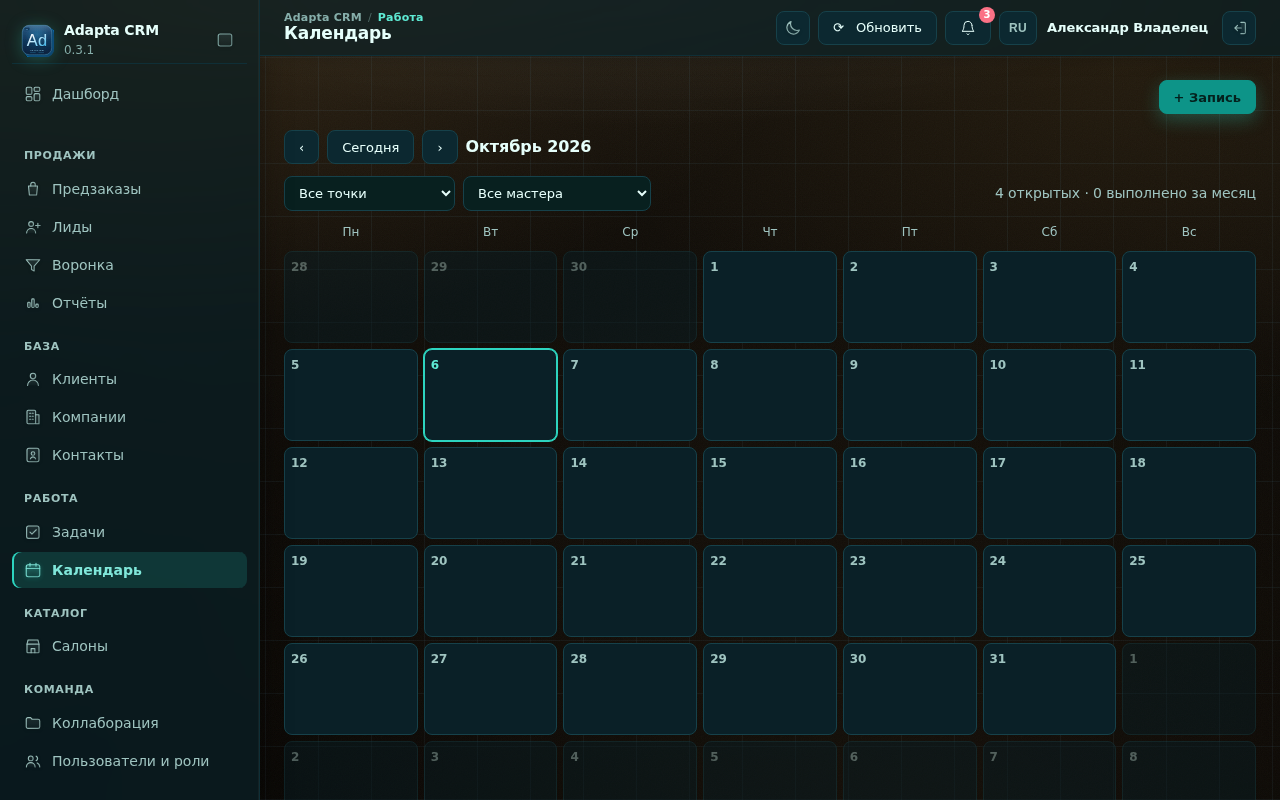Open Календарь in the sidebar
Image resolution: width=1280 pixels, height=800 pixels.
130,570
